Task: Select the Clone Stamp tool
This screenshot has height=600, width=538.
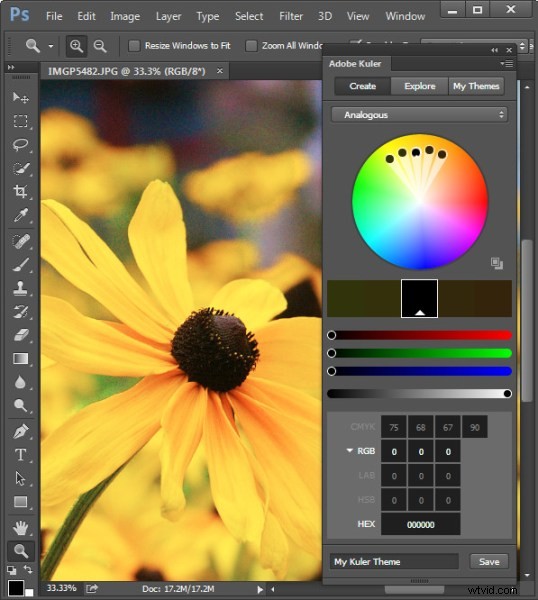Action: (x=20, y=288)
